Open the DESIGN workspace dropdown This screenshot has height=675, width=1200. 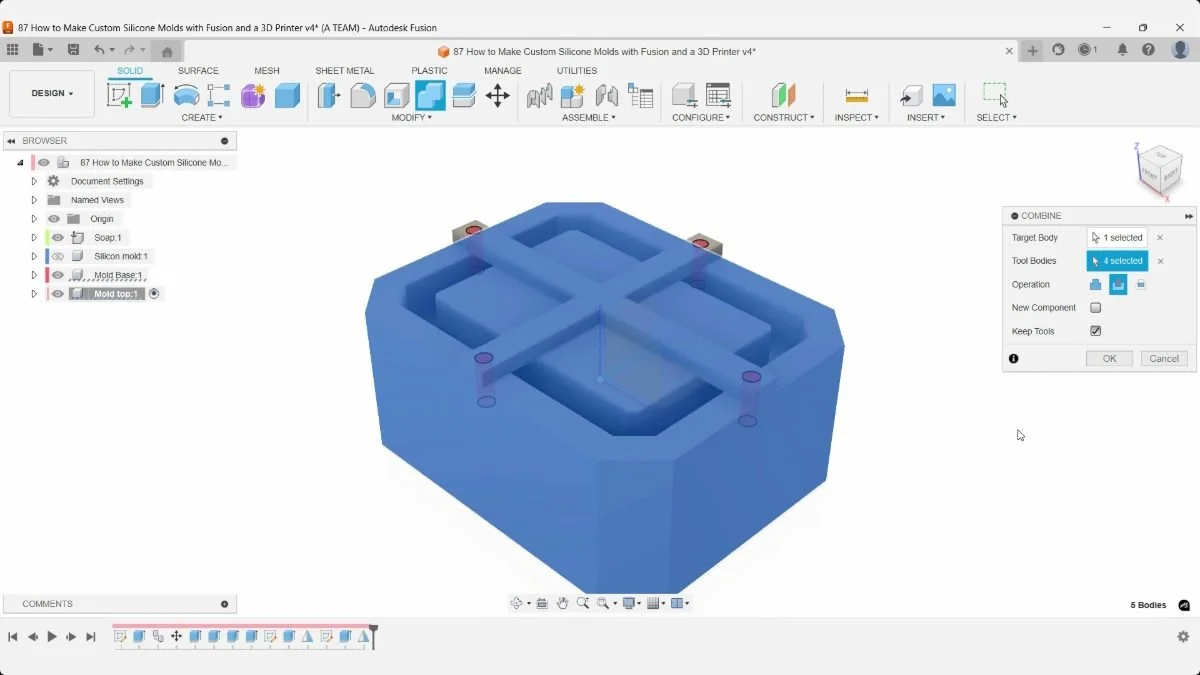point(52,94)
